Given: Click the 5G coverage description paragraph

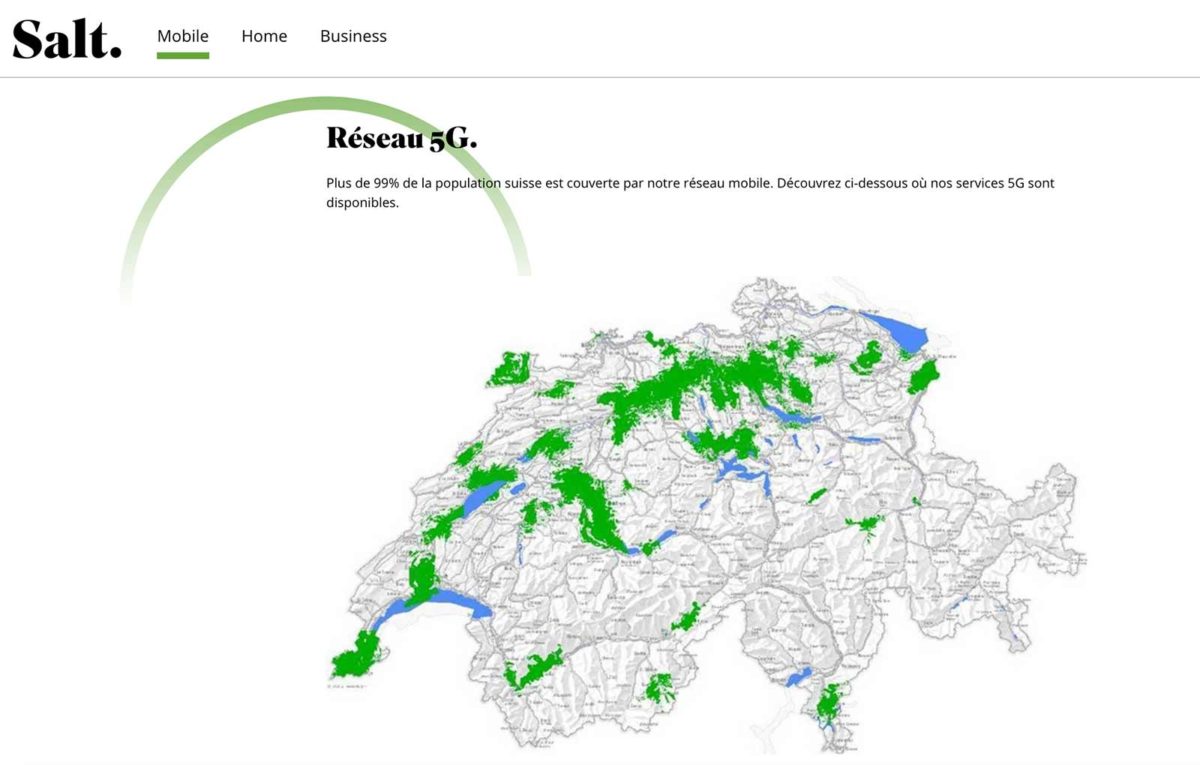Looking at the screenshot, I should click(x=690, y=193).
